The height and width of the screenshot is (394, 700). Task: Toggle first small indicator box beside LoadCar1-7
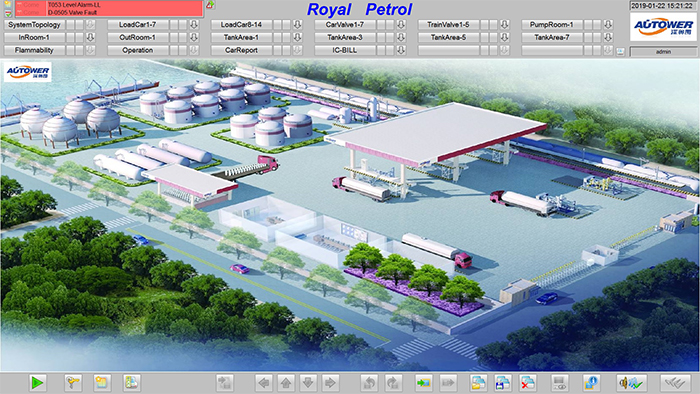[174, 25]
